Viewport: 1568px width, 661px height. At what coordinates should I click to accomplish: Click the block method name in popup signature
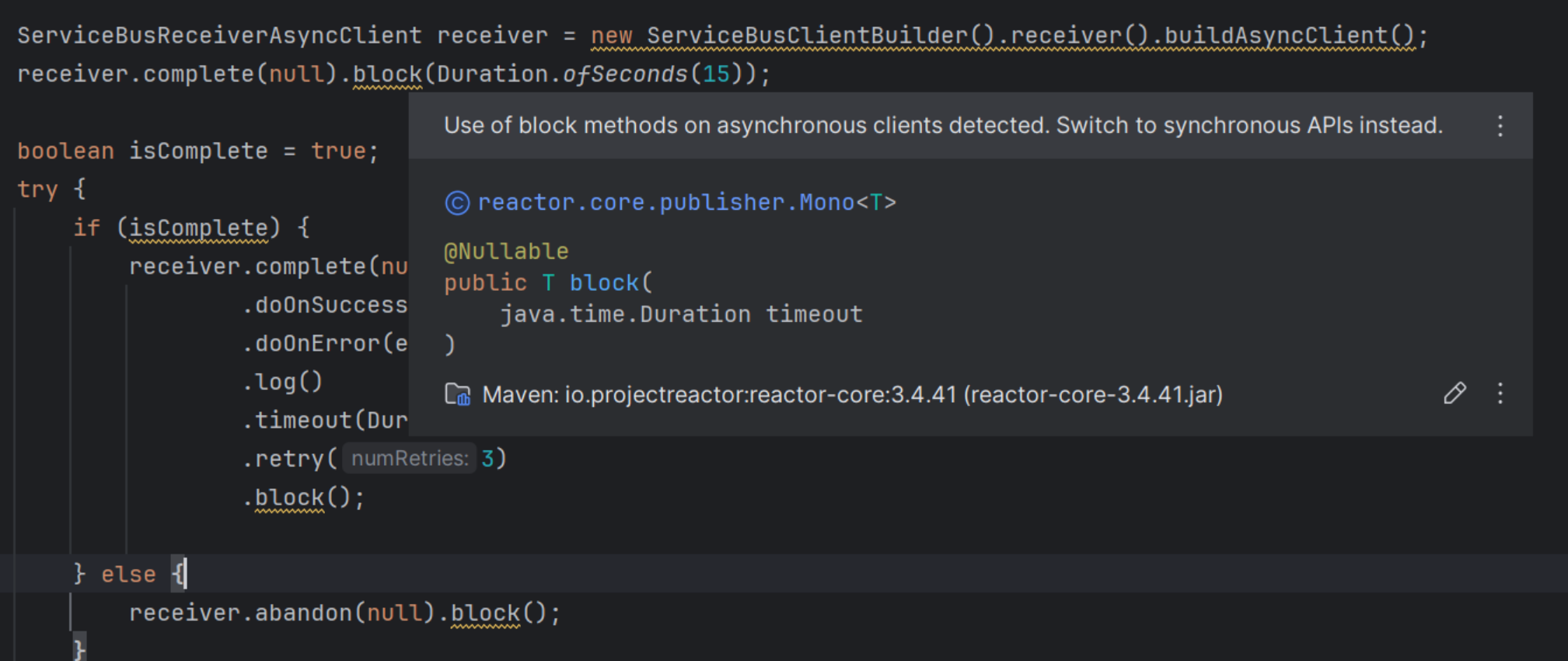(x=604, y=282)
